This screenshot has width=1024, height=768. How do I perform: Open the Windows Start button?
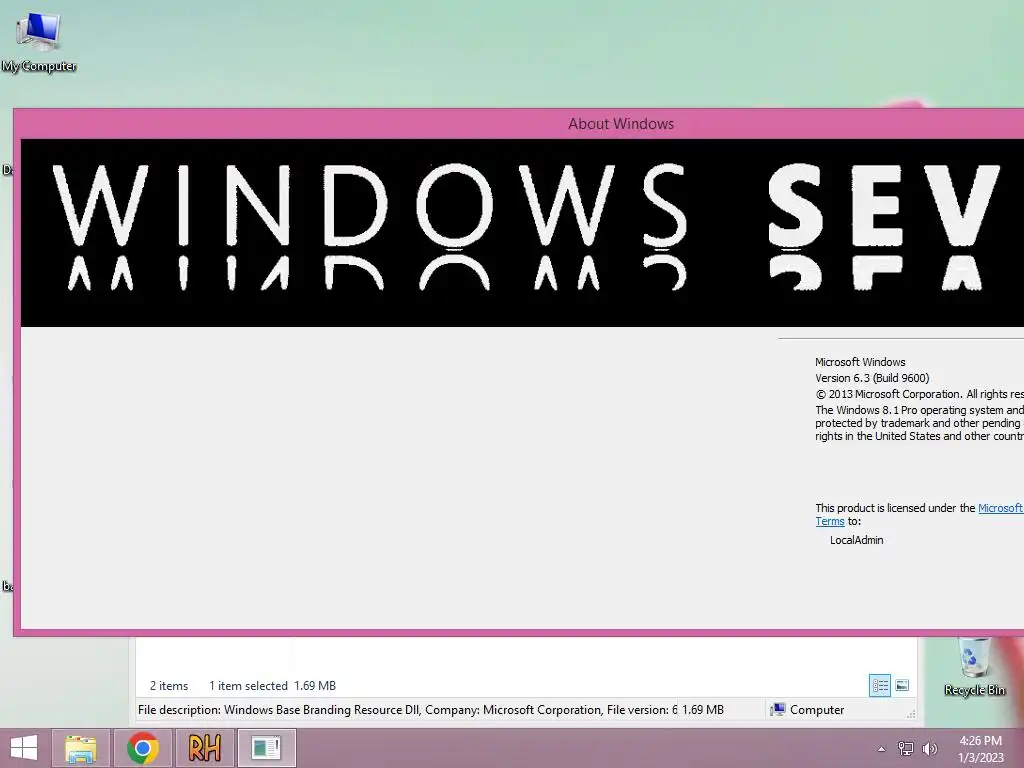tap(24, 748)
